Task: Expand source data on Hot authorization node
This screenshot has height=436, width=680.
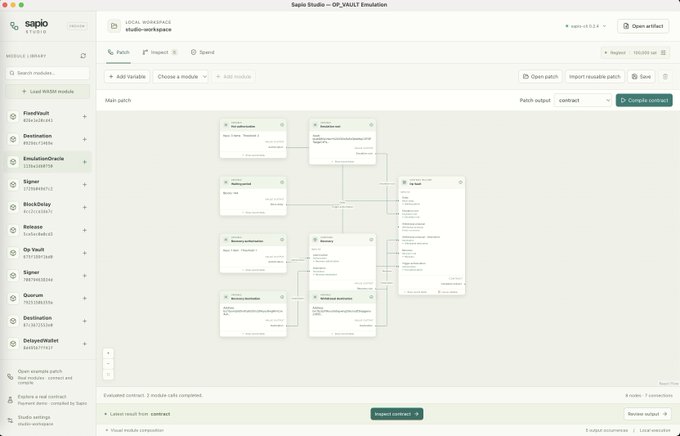Action: pos(255,155)
